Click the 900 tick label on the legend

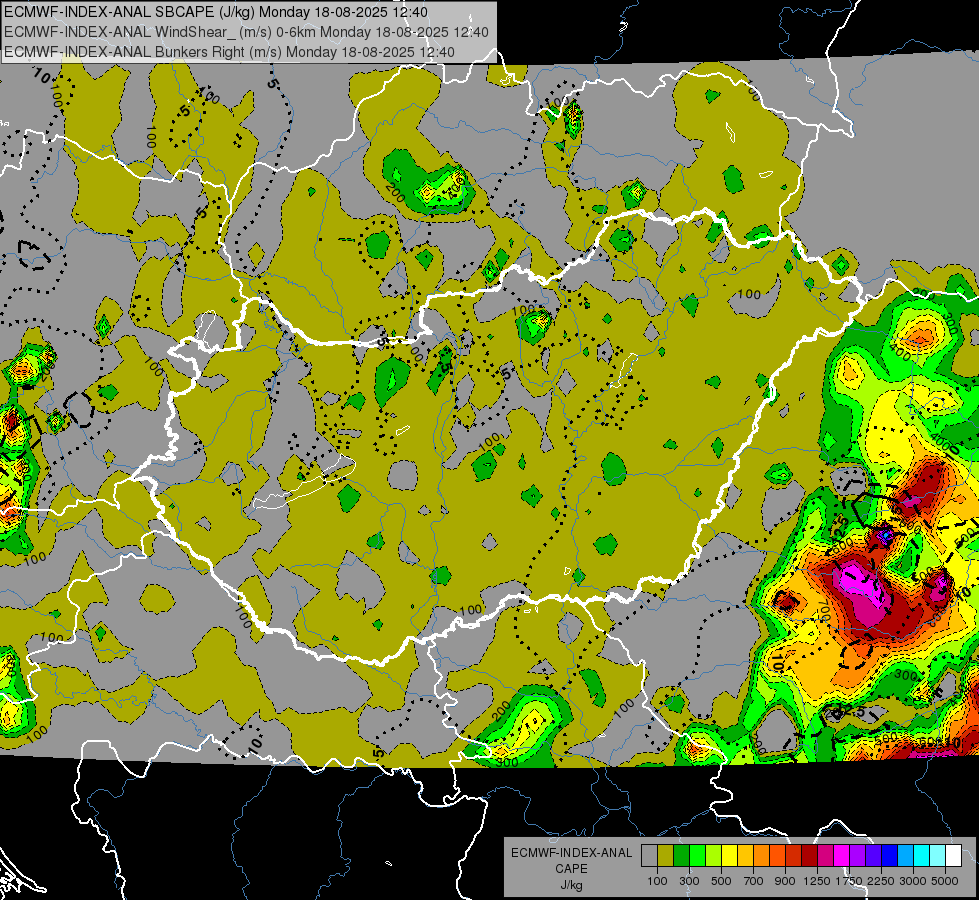[785, 881]
